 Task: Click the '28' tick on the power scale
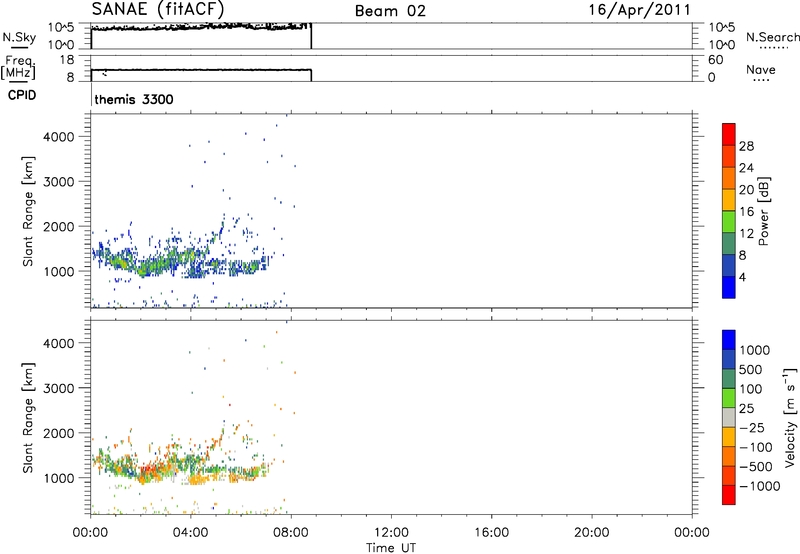[x=746, y=146]
